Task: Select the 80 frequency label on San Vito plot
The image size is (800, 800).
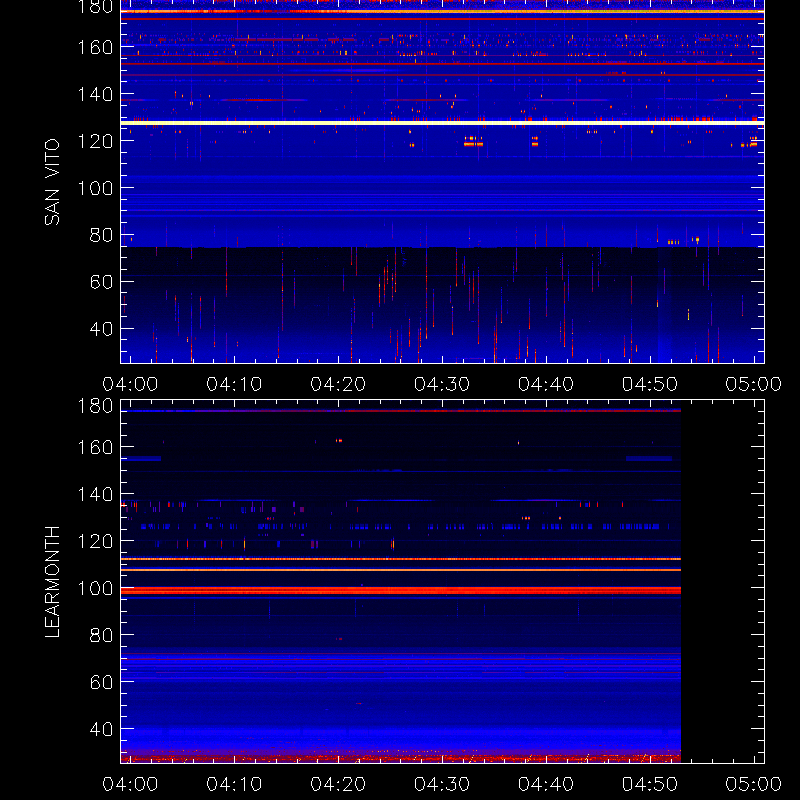Action: click(x=101, y=235)
